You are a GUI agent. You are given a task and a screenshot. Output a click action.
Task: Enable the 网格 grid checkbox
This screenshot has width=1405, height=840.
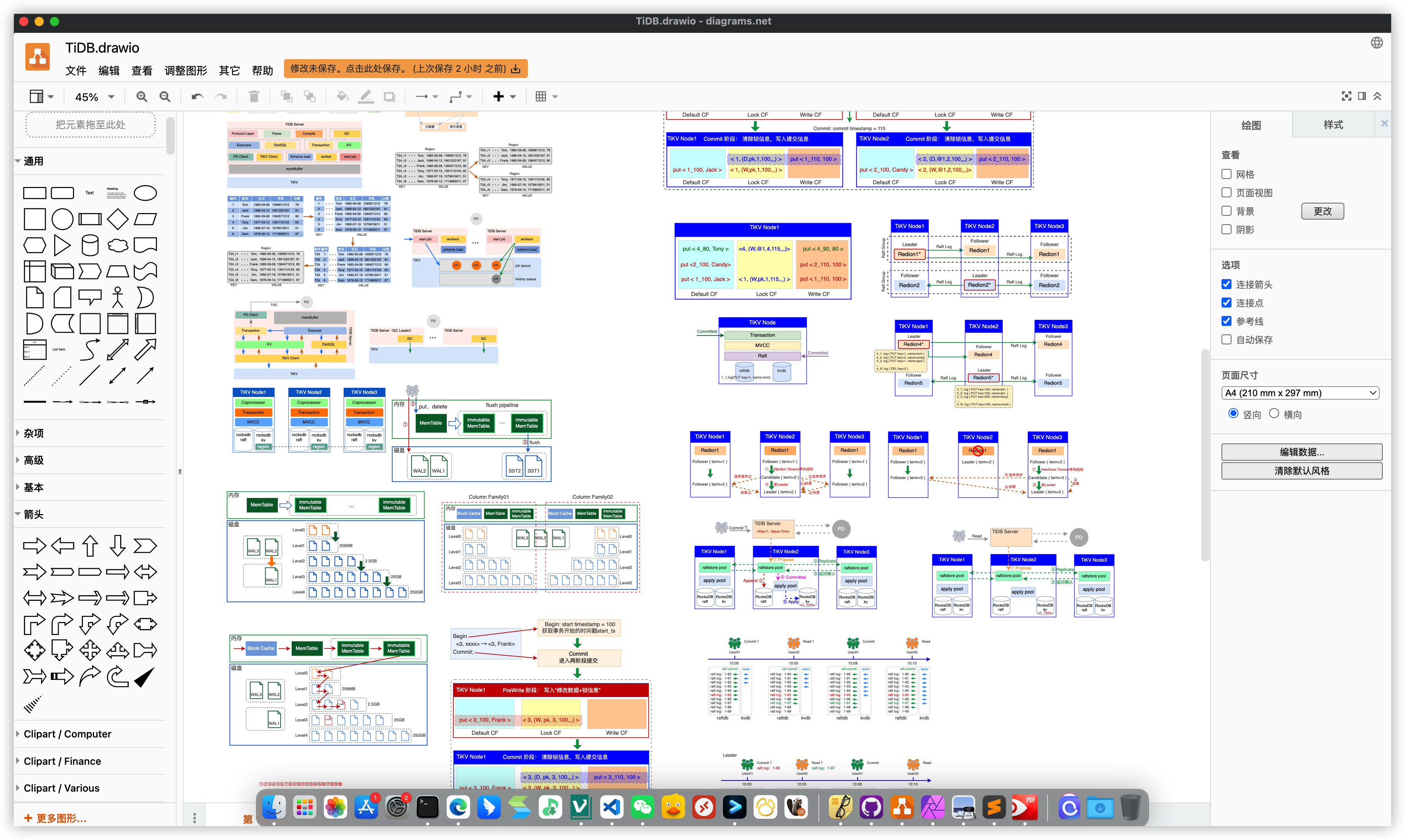click(1227, 174)
